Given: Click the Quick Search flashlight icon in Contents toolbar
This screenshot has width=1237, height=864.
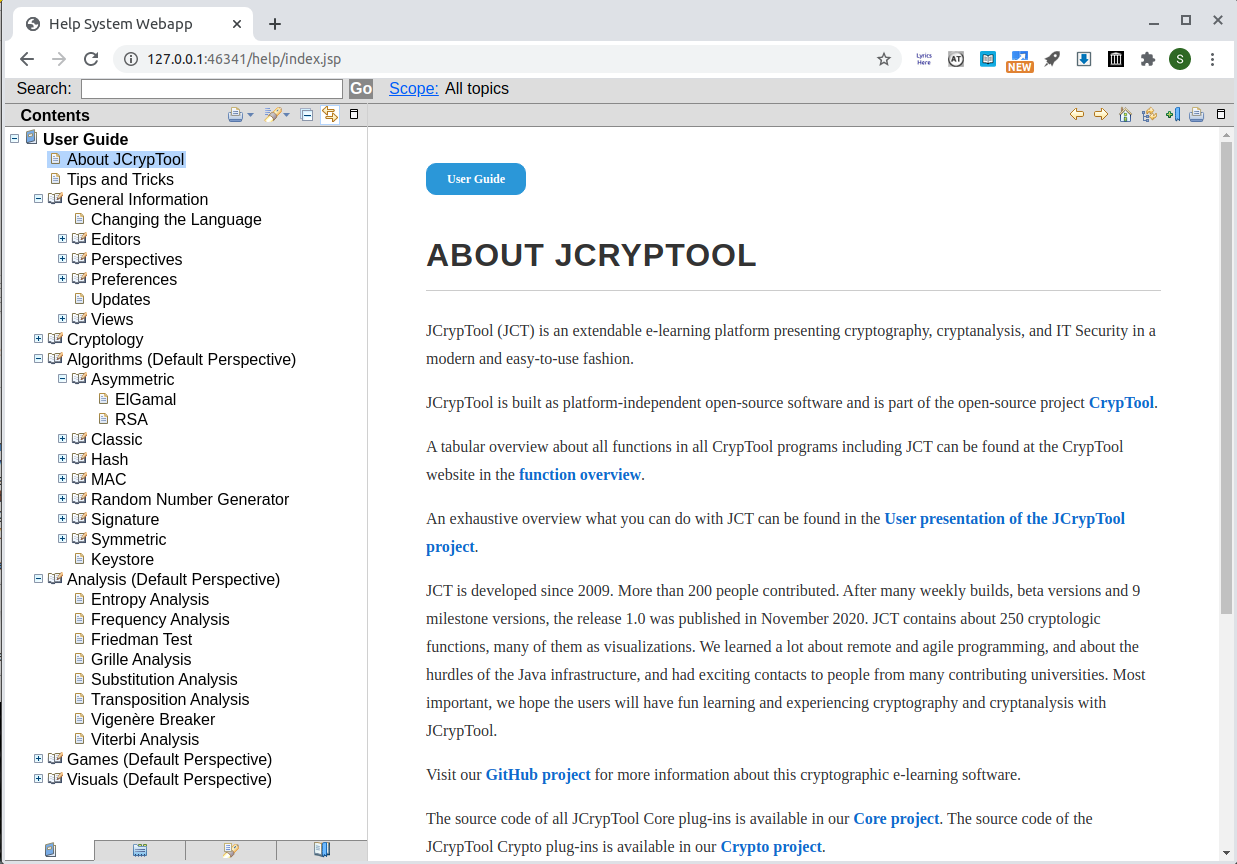Looking at the screenshot, I should click(x=272, y=115).
